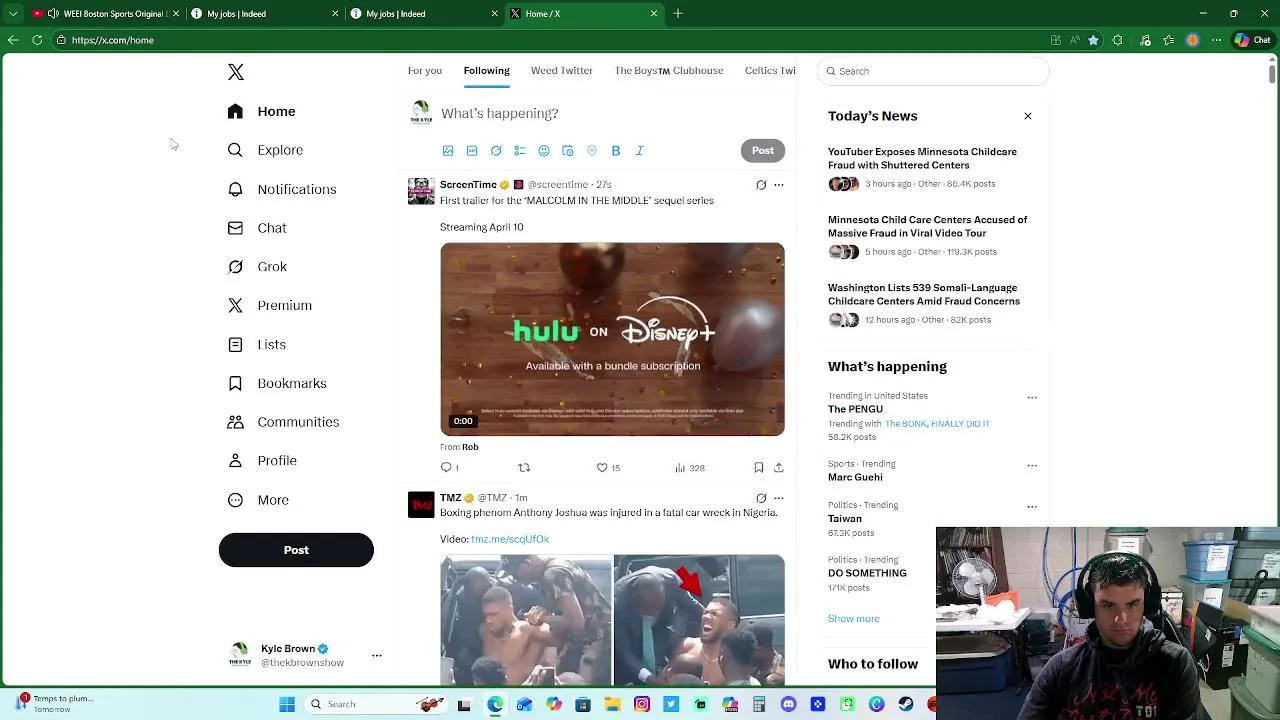The width and height of the screenshot is (1280, 720).
Task: Open Grok from the sidebar
Action: point(257,267)
